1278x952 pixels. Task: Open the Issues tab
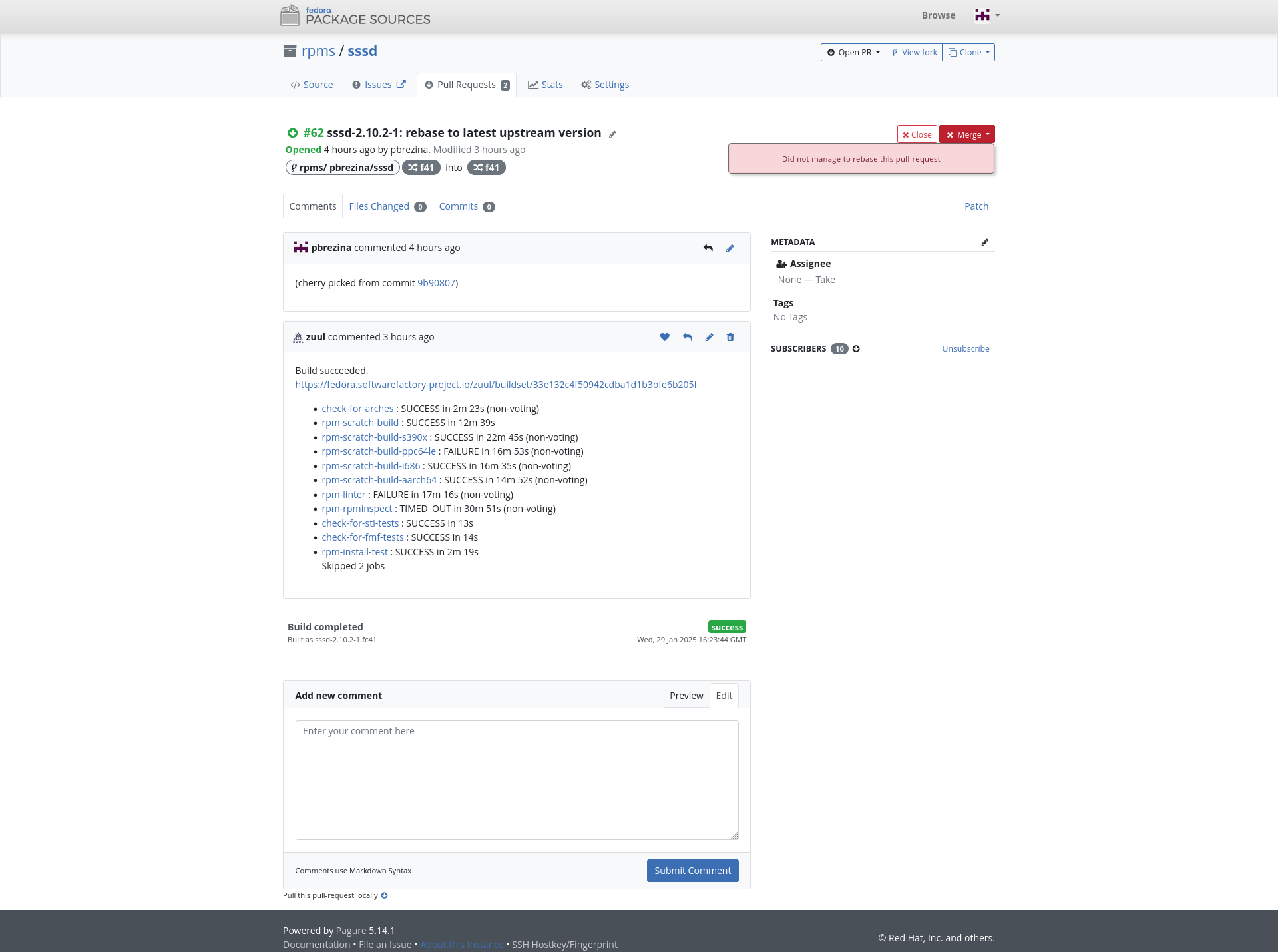[x=378, y=85]
